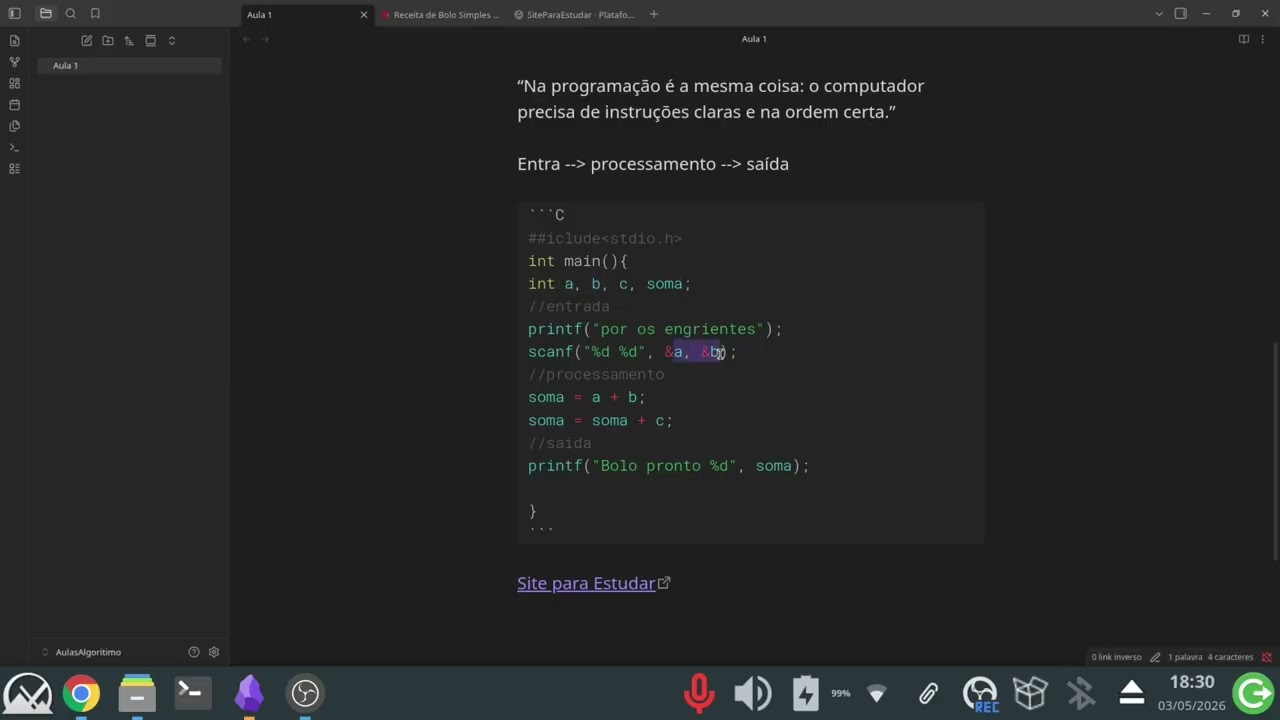Open Obsidian from the taskbar
The height and width of the screenshot is (720, 1280).
click(249, 693)
